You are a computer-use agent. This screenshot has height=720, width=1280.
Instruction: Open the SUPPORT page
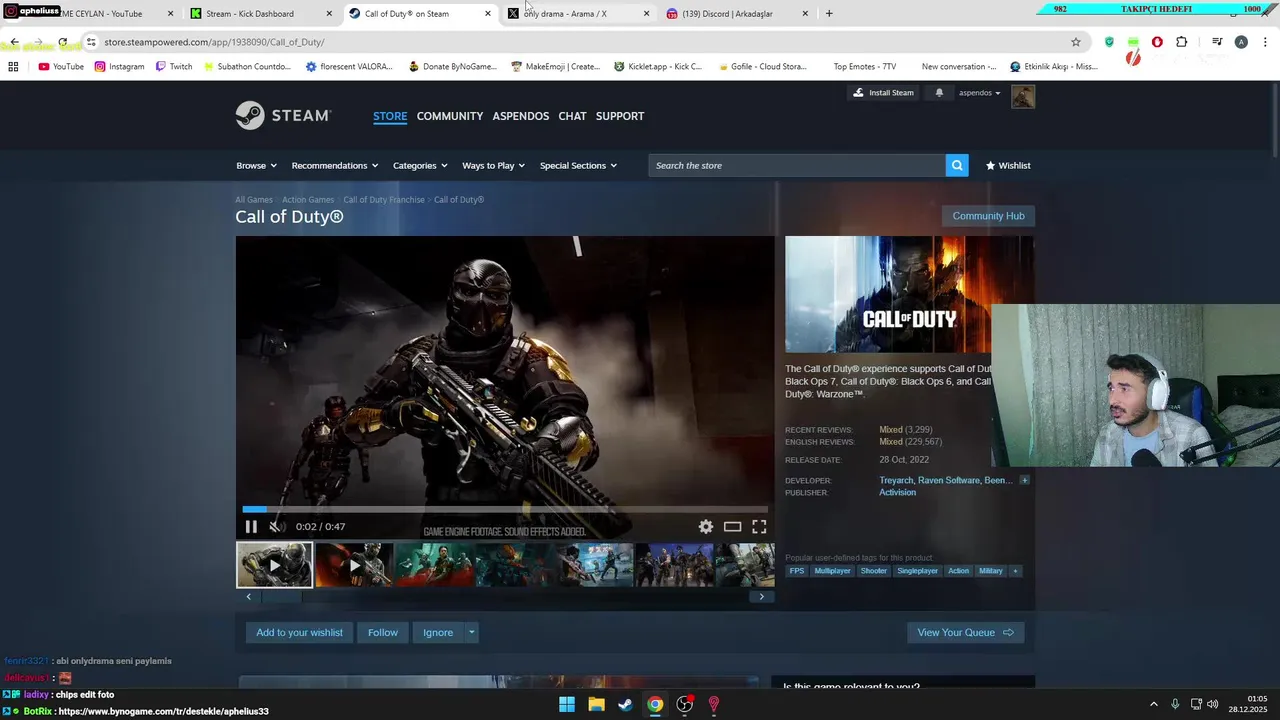620,116
